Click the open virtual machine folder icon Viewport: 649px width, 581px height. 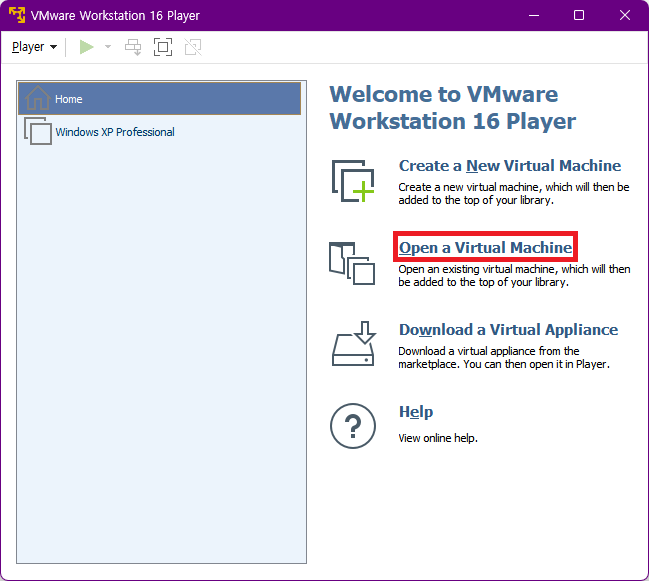tap(352, 264)
